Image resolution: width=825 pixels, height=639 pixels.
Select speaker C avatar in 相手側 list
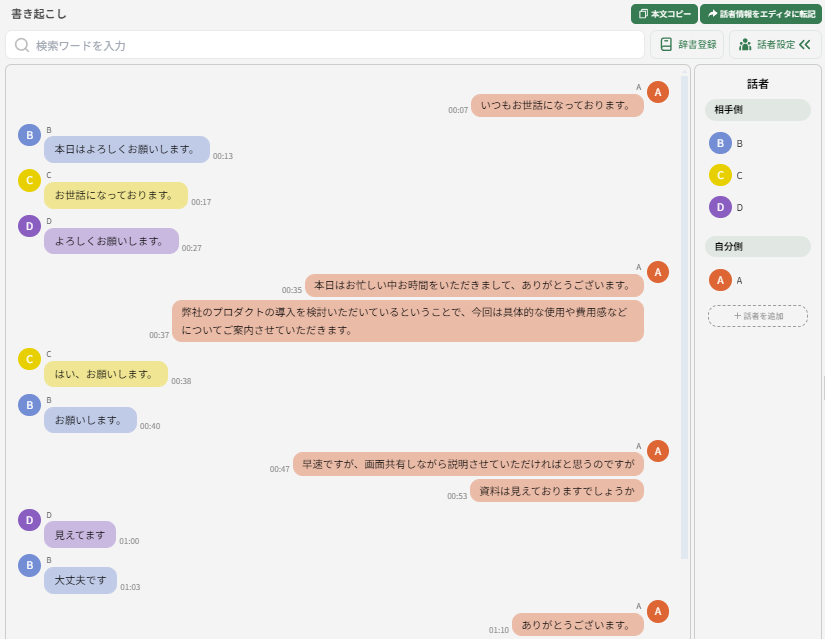(720, 175)
